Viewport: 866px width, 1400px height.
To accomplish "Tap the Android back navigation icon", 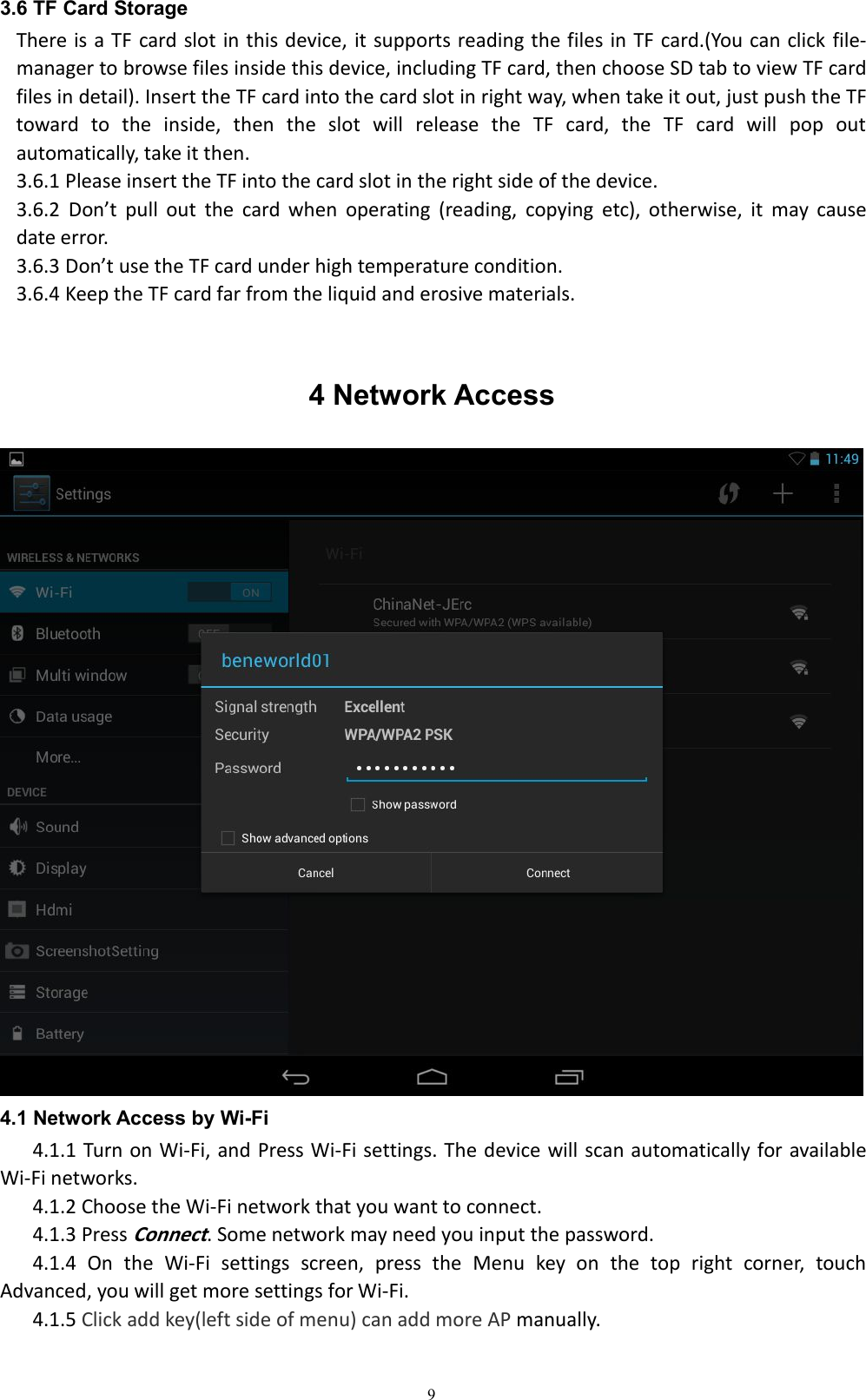I will (295, 1077).
